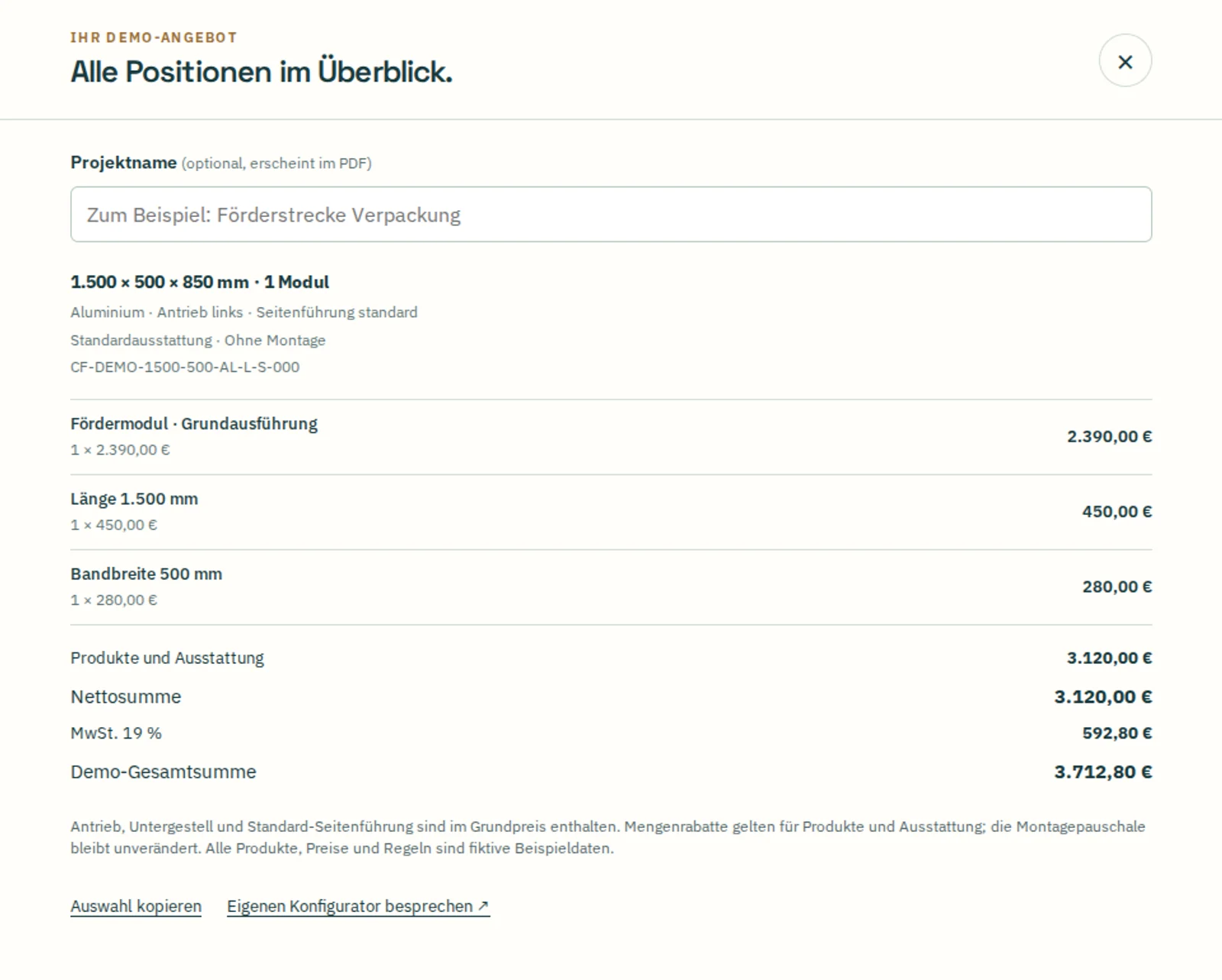Click the quantity line 1 × 2.390,00 €

point(120,450)
